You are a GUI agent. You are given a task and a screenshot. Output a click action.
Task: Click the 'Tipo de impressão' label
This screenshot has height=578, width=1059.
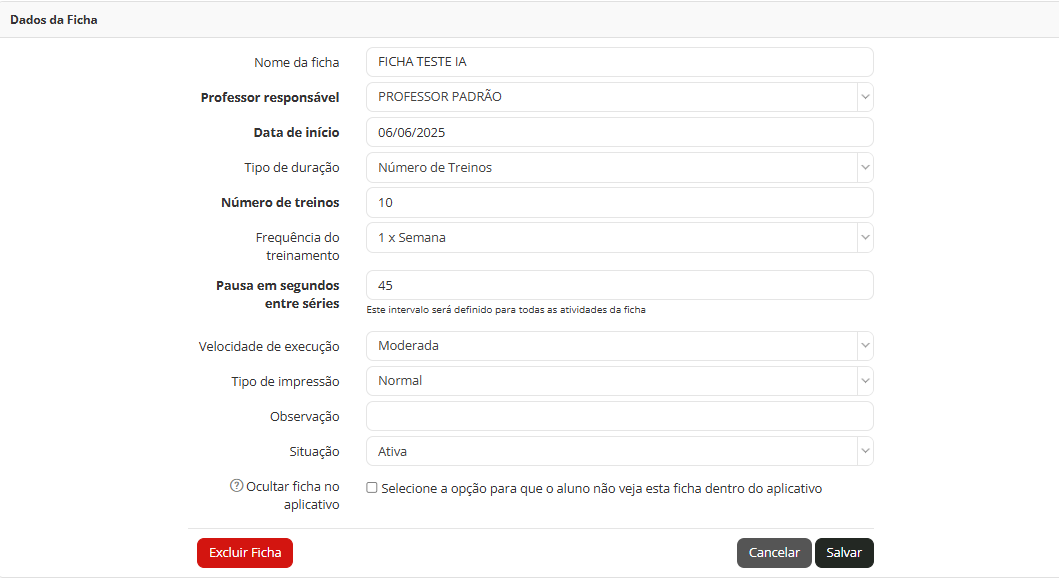point(285,382)
